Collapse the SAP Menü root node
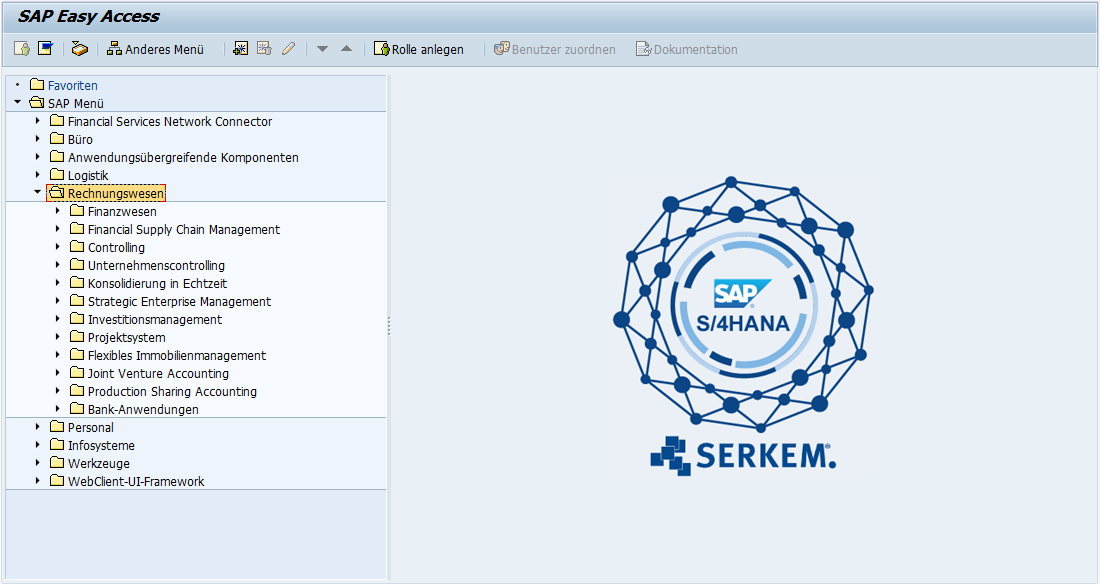Screen dimensions: 1100x585 (17, 103)
